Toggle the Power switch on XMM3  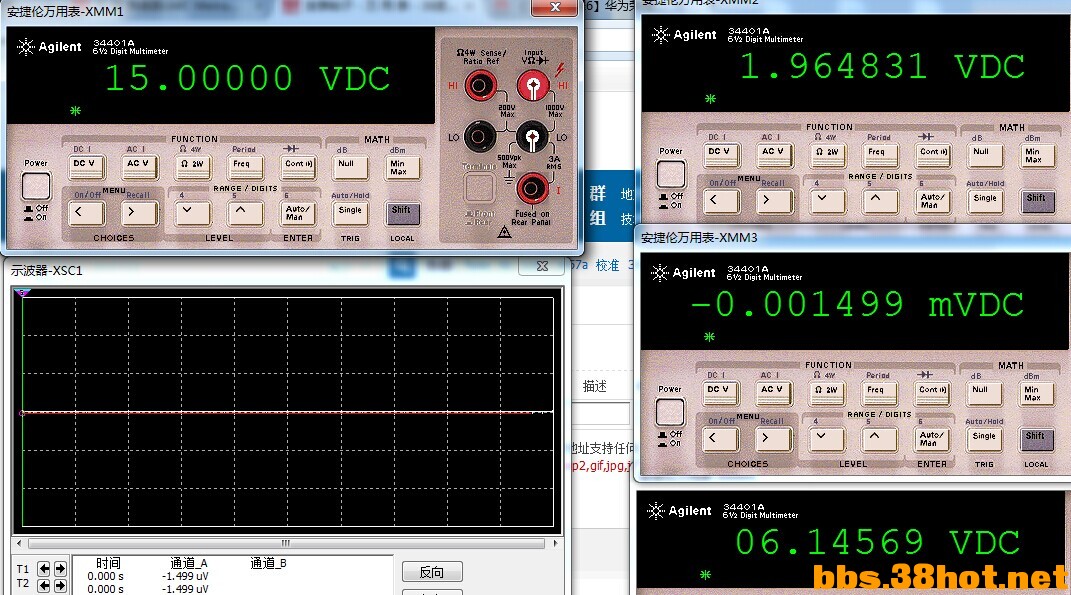(x=669, y=413)
